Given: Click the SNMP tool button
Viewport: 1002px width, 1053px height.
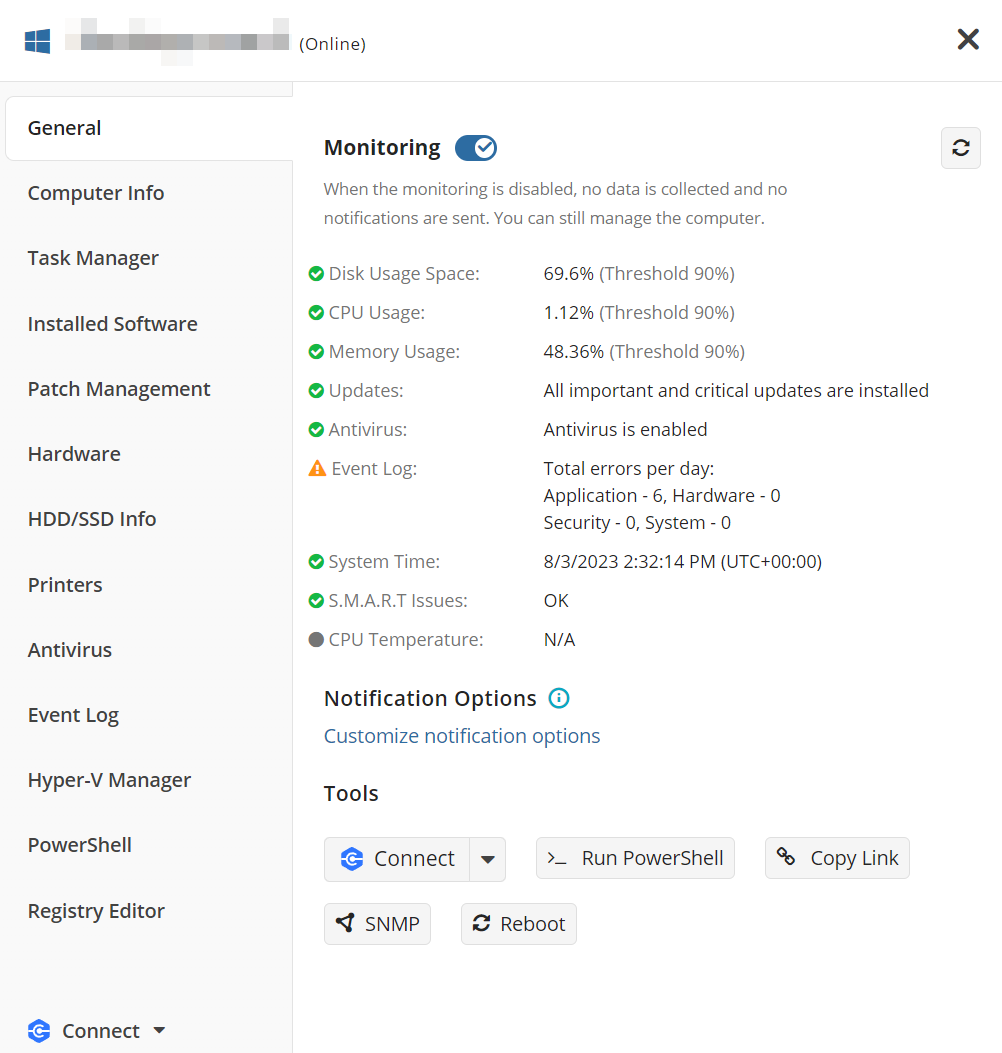Looking at the screenshot, I should [x=377, y=924].
